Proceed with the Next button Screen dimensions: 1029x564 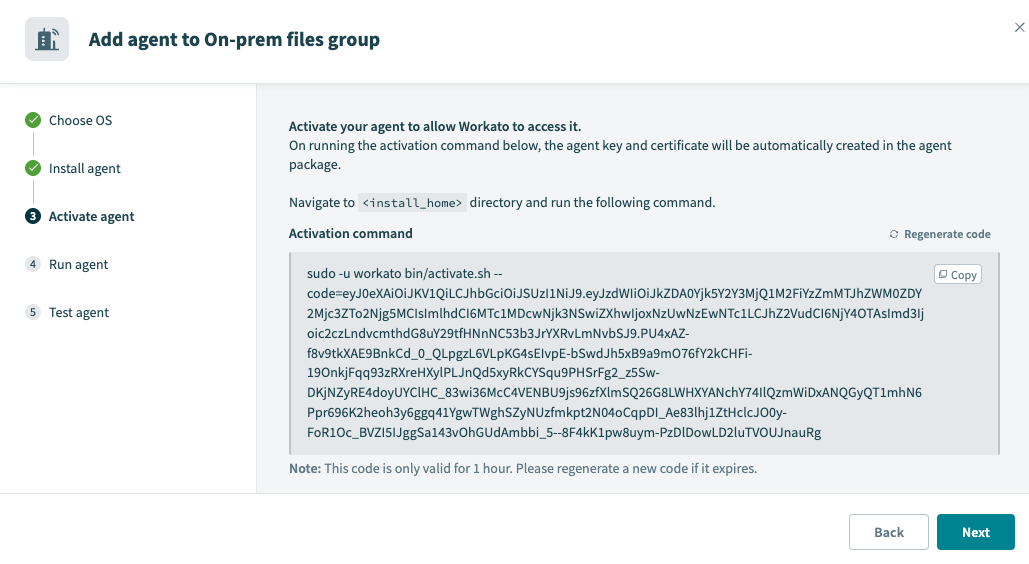975,532
